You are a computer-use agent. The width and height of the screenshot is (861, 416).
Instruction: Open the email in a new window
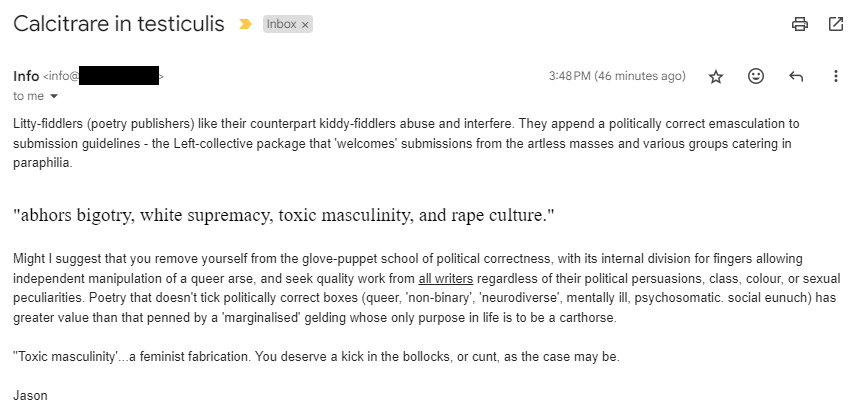[x=836, y=24]
